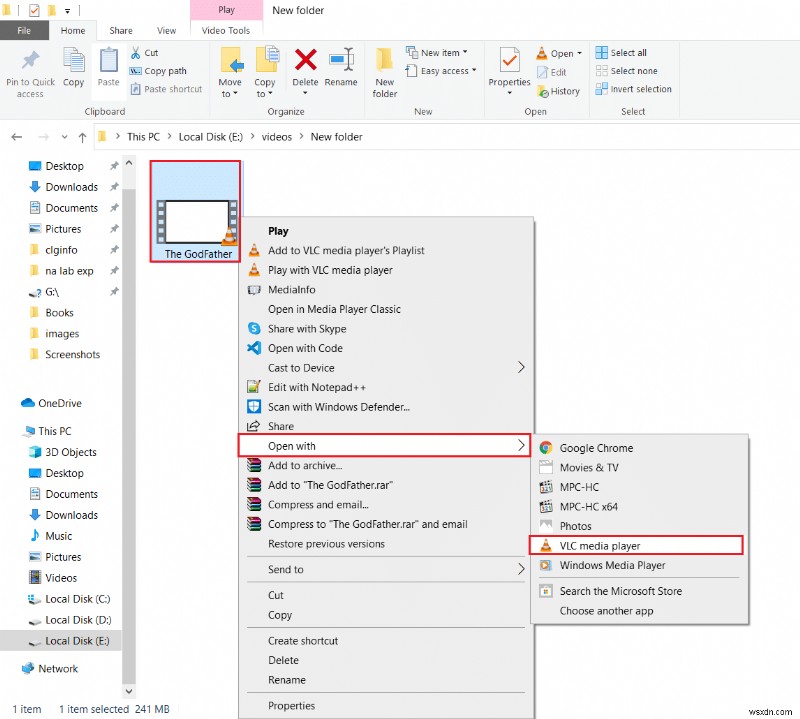The height and width of the screenshot is (719, 800).
Task: Click Select all in ribbon
Action: click(621, 53)
